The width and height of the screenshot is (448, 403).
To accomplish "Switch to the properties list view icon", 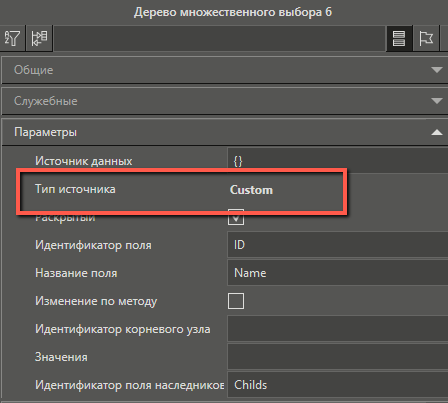I will coord(399,38).
